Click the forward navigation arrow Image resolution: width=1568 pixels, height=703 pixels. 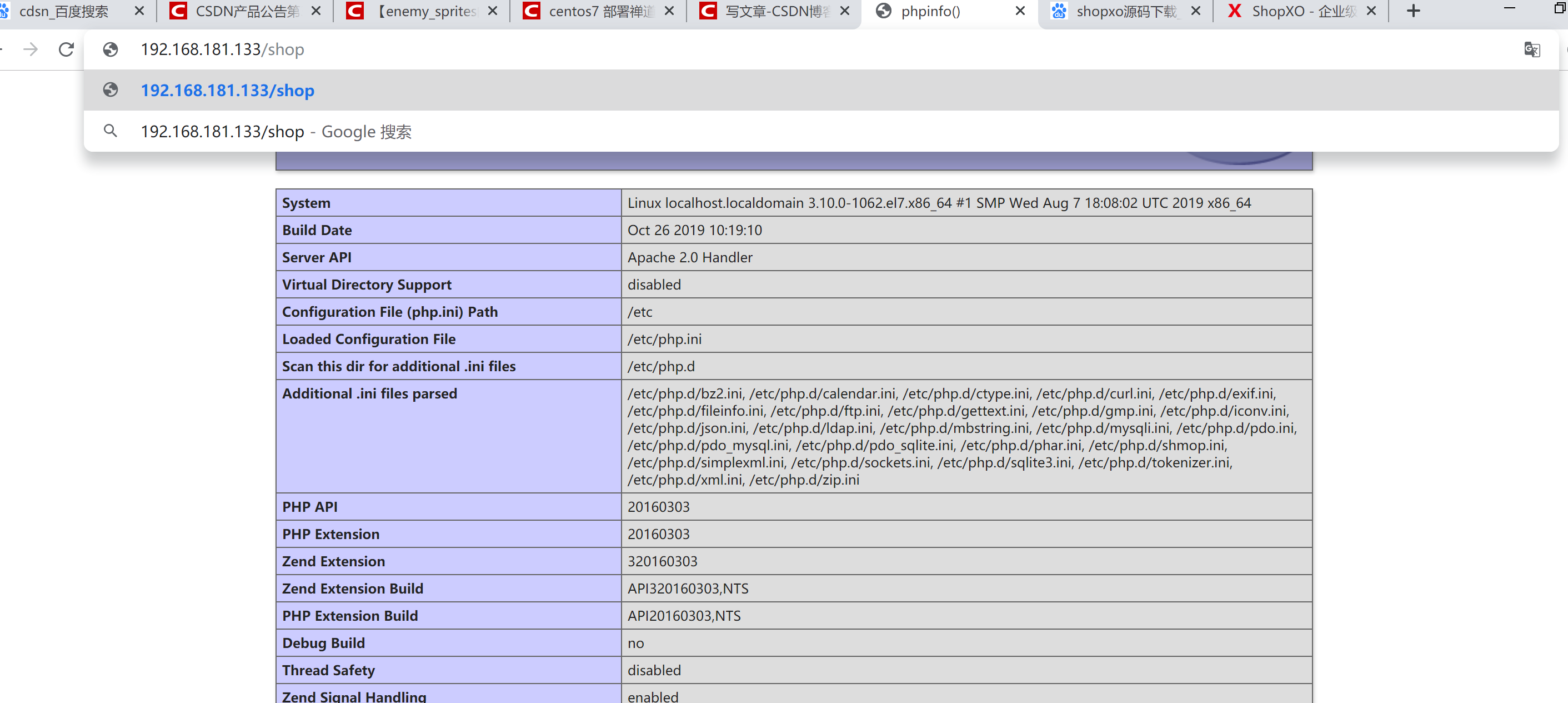tap(30, 49)
